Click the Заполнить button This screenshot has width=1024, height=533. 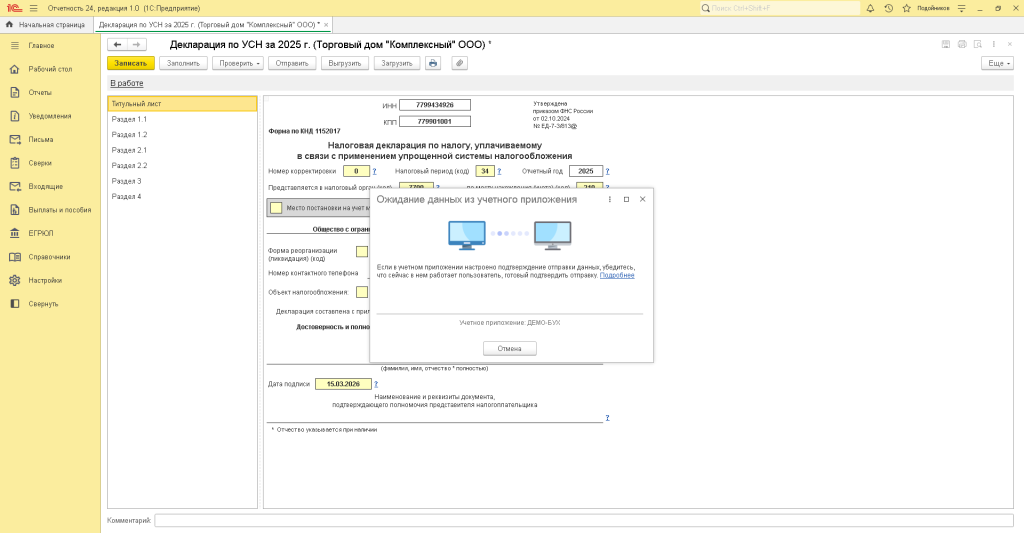[184, 63]
